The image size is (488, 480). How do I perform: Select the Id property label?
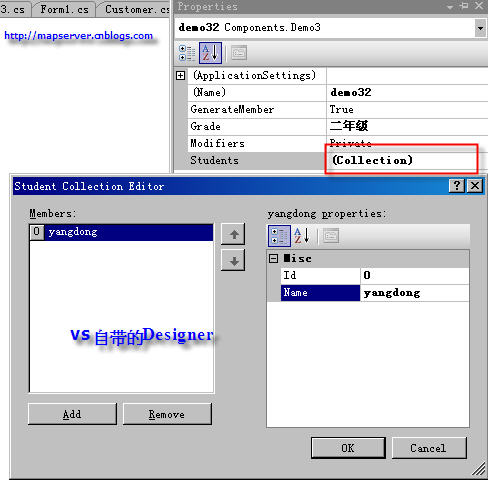320,275
